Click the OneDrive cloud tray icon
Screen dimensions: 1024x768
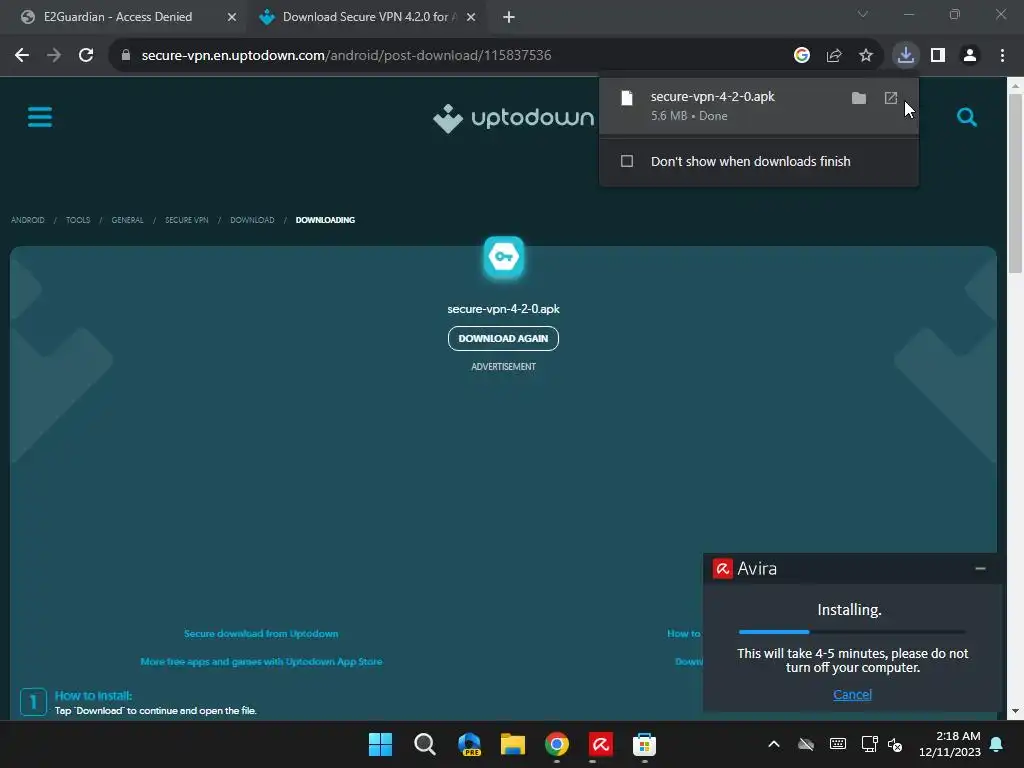tap(806, 744)
